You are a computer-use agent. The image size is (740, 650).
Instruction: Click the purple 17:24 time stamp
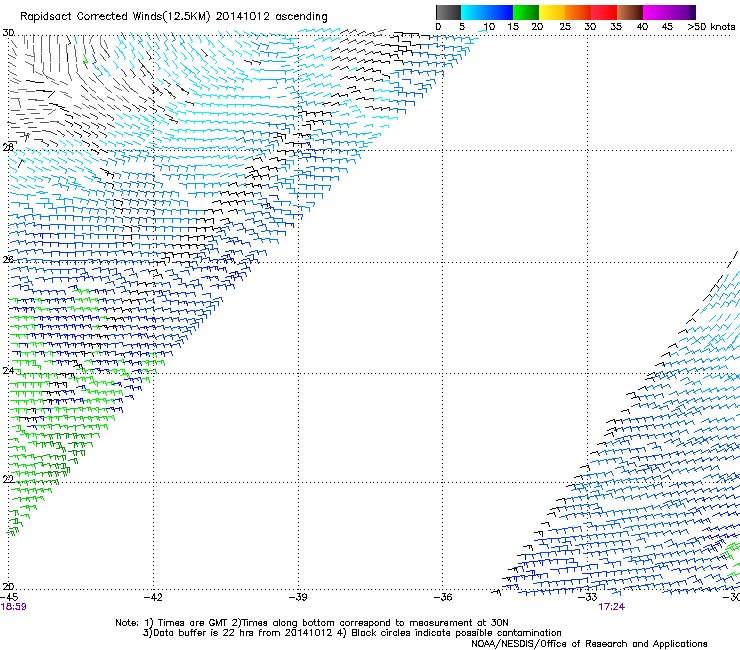(612, 607)
